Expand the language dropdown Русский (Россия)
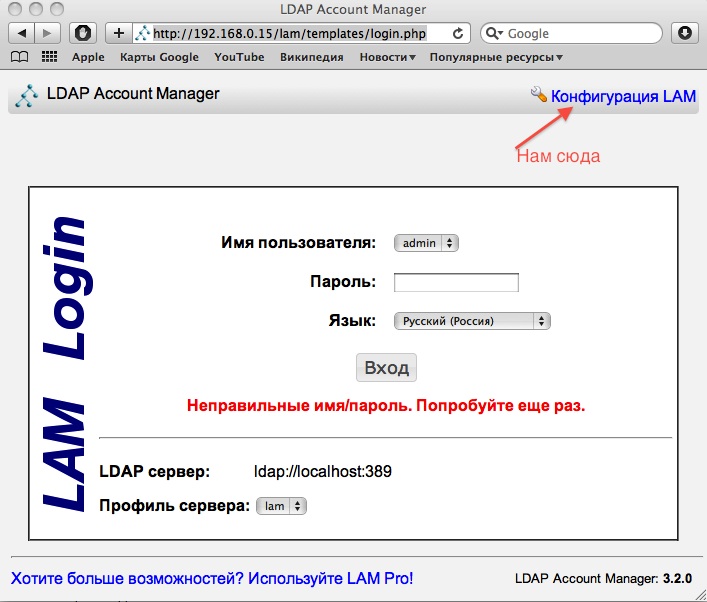This screenshot has width=707, height=602. tap(472, 321)
